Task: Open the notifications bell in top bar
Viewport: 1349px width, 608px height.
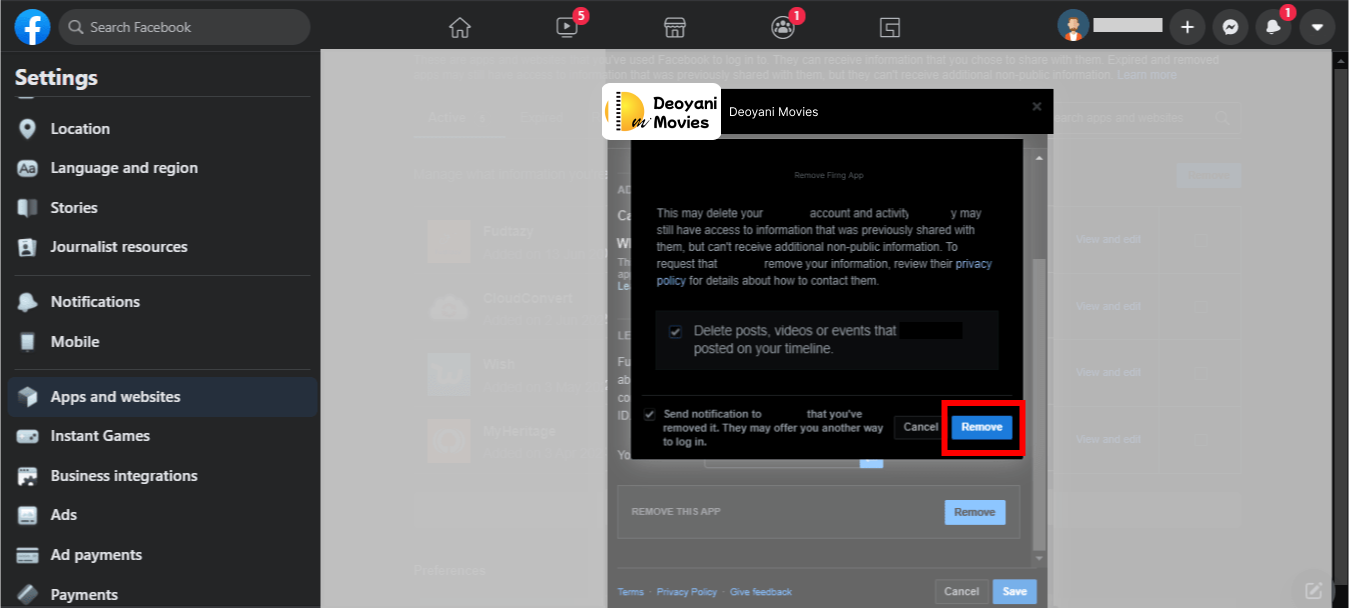Action: (1273, 27)
